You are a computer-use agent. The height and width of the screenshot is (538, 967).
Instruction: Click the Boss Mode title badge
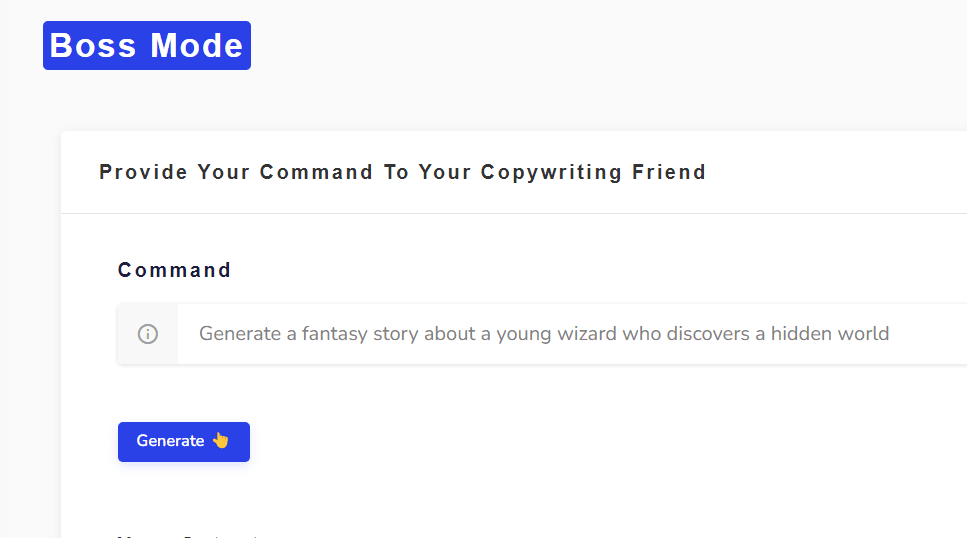[147, 46]
